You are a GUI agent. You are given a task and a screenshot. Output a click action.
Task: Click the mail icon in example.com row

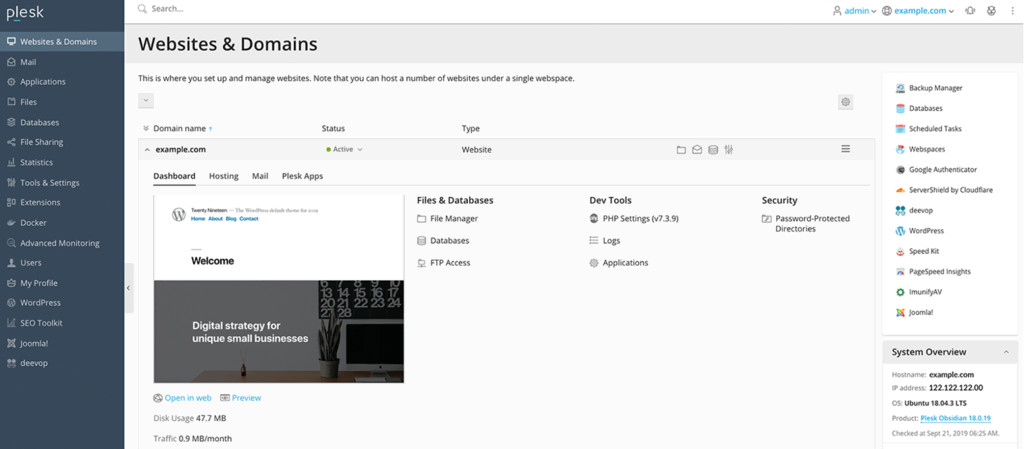(x=697, y=149)
